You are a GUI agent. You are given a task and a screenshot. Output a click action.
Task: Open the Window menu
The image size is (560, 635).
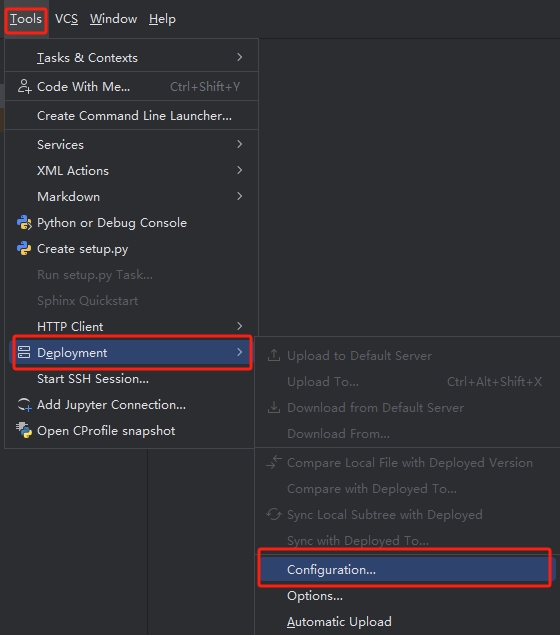pos(113,19)
